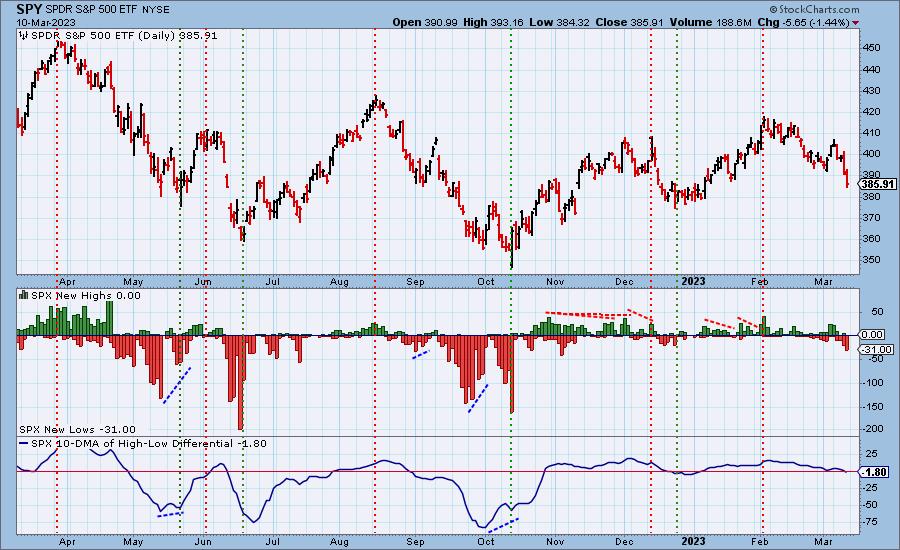Viewport: 900px width, 550px height.
Task: Click the candlestick icon beside SPDR legend
Action: pyautogui.click(x=24, y=36)
